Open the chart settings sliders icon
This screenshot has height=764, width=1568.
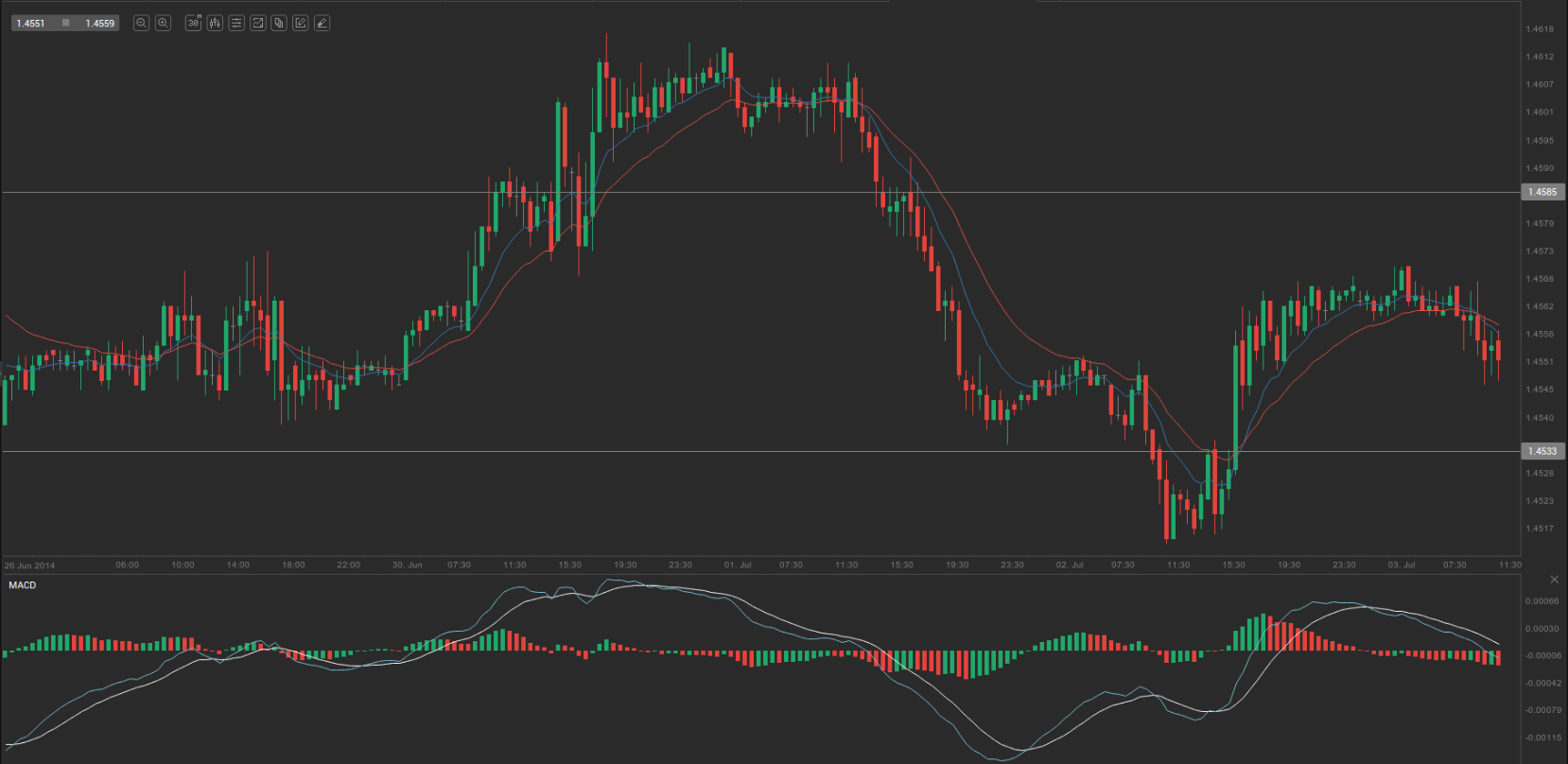coord(236,23)
